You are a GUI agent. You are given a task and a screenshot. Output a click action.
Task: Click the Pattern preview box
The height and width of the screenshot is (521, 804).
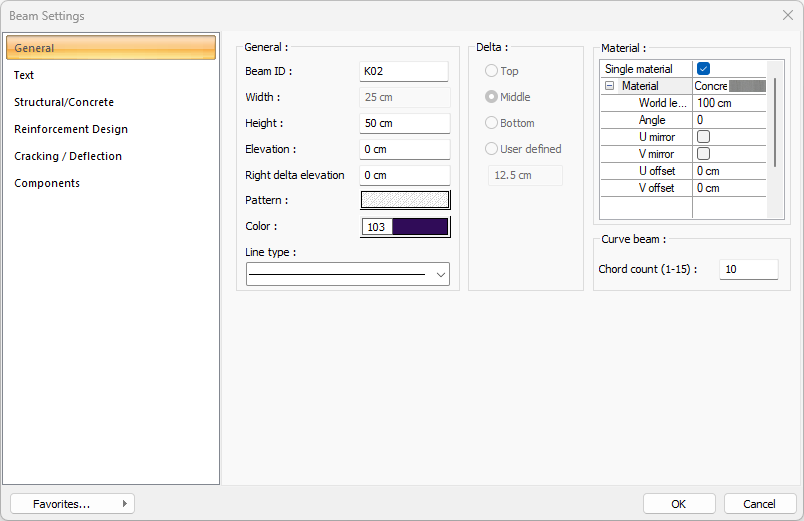point(405,200)
